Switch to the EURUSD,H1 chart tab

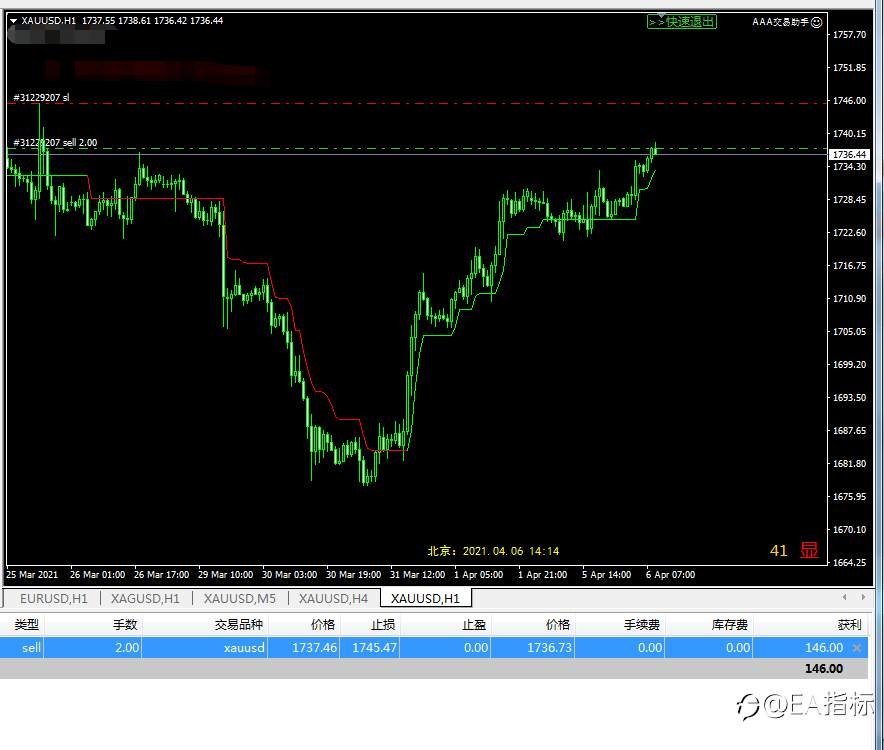pyautogui.click(x=54, y=598)
